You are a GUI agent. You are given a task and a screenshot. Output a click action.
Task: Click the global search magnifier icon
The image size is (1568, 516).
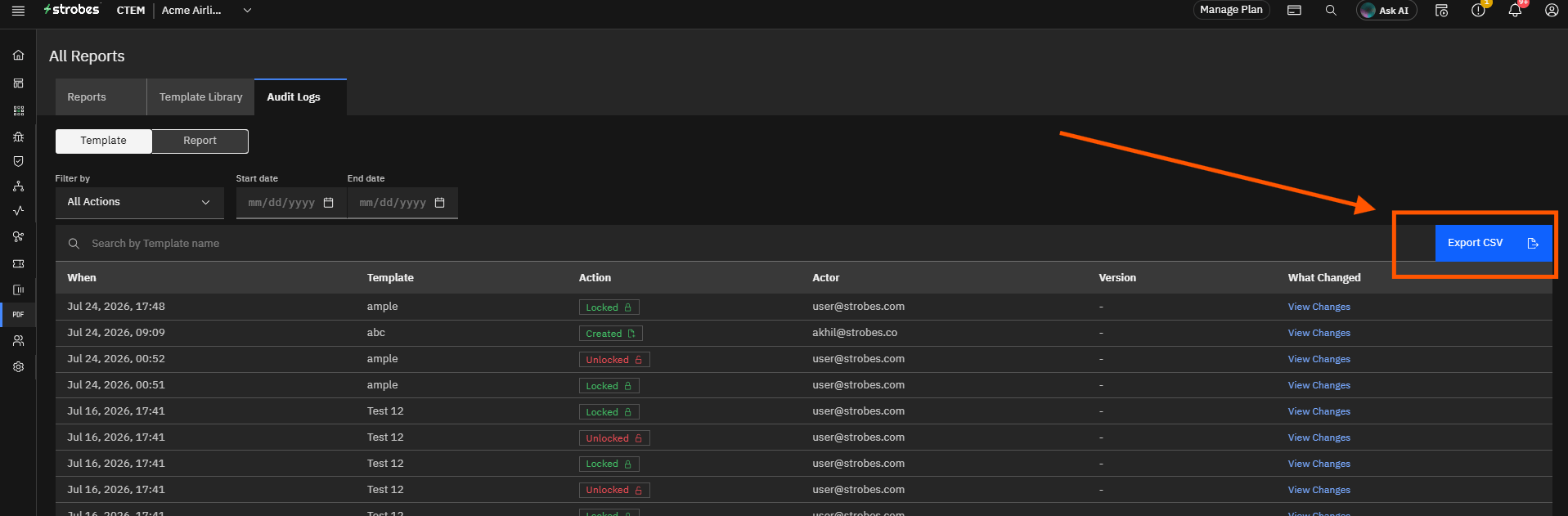(1331, 11)
